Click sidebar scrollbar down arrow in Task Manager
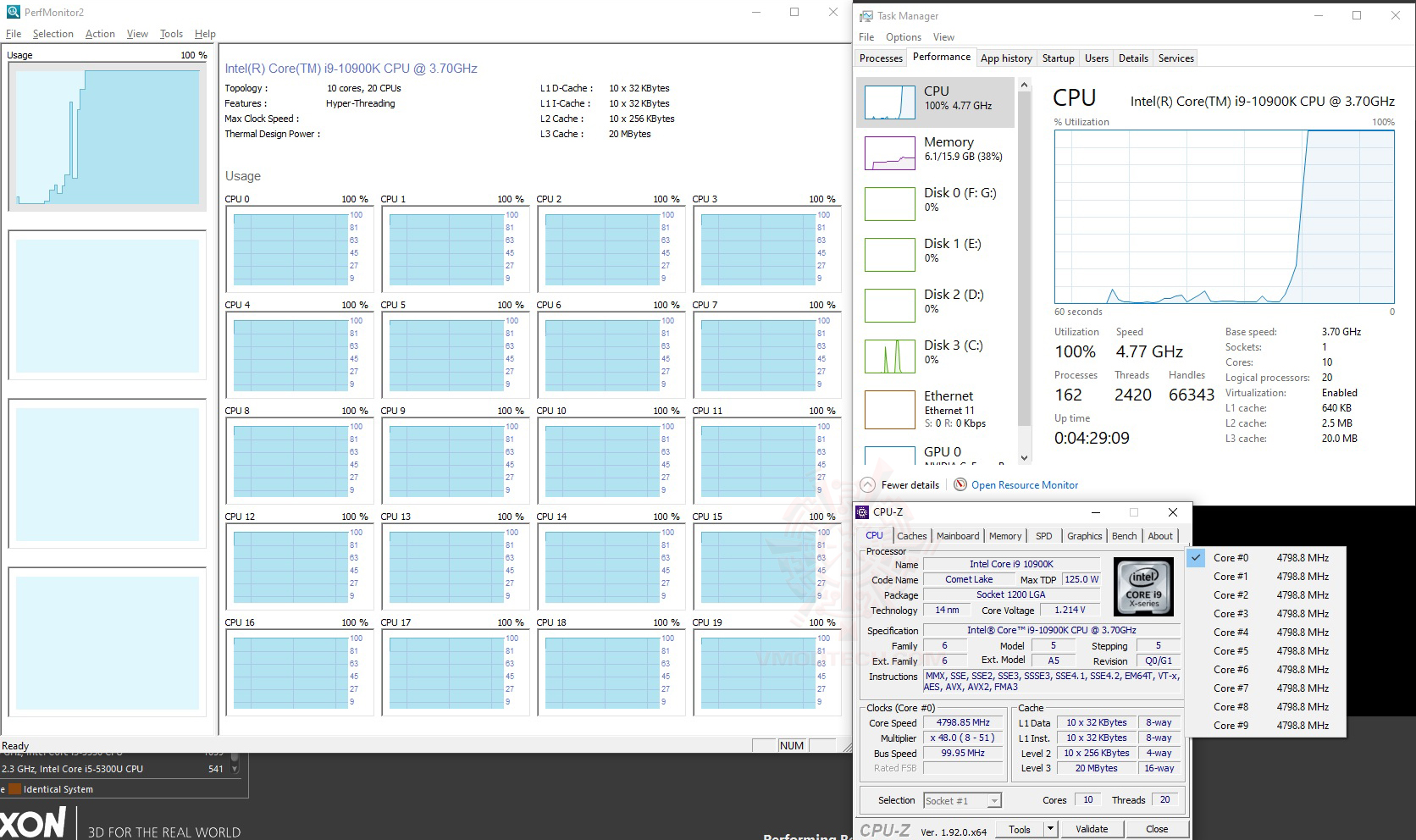Image resolution: width=1416 pixels, height=840 pixels. (1024, 458)
